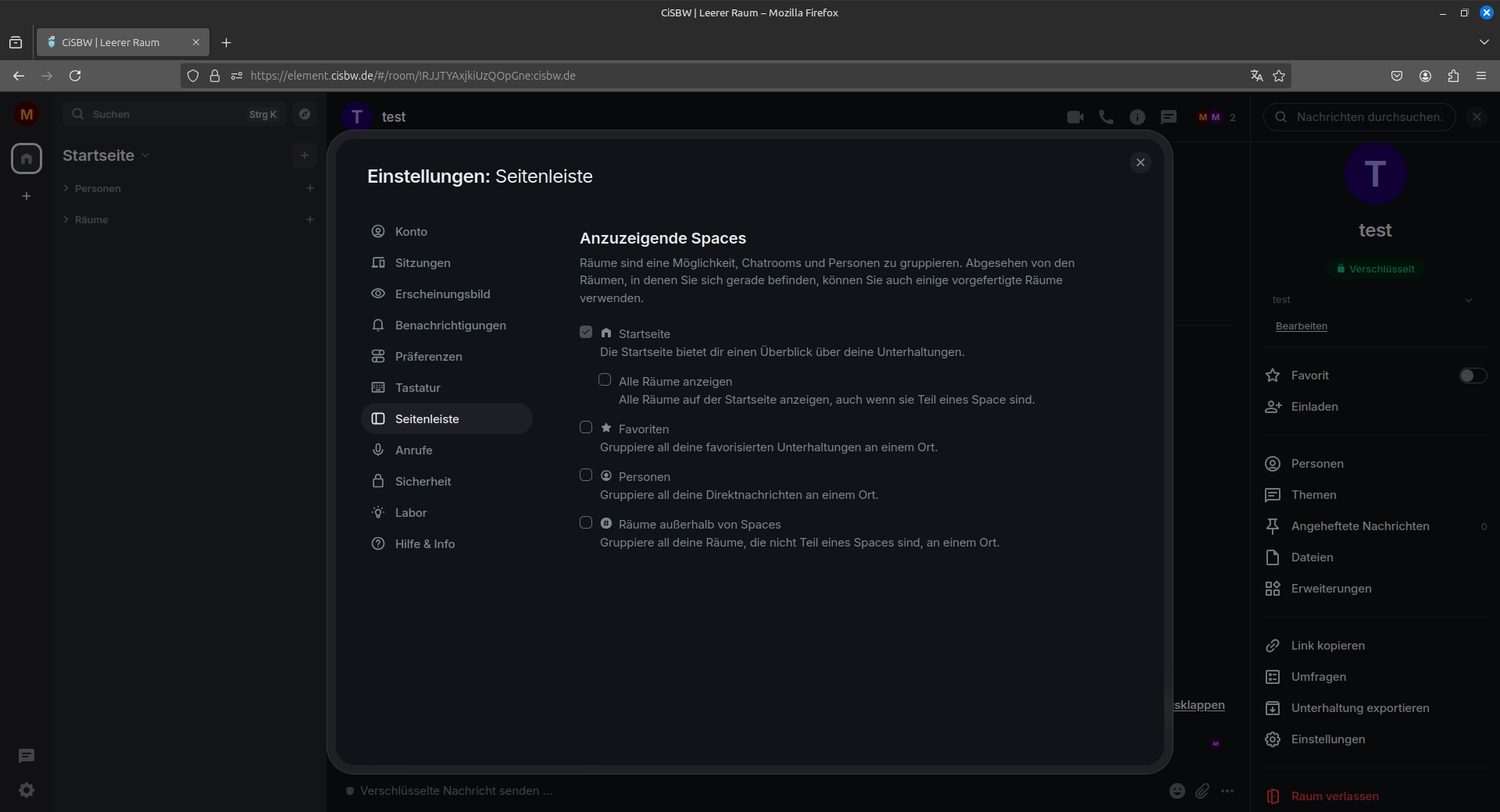Screen dimensions: 1500x812
Task: Enable the Favoriten space checkbox
Action: [x=586, y=427]
